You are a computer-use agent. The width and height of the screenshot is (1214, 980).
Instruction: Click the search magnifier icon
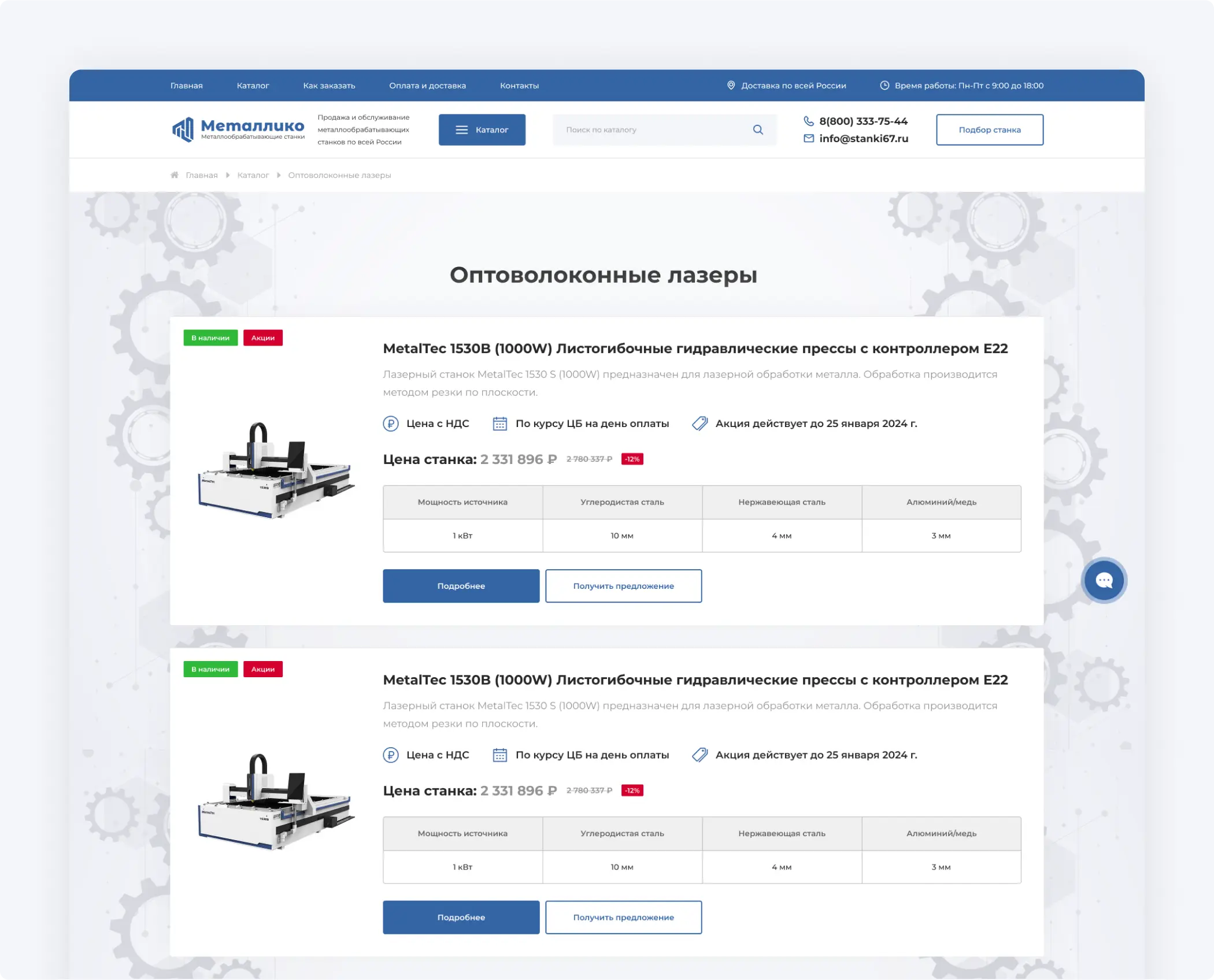pyautogui.click(x=757, y=129)
